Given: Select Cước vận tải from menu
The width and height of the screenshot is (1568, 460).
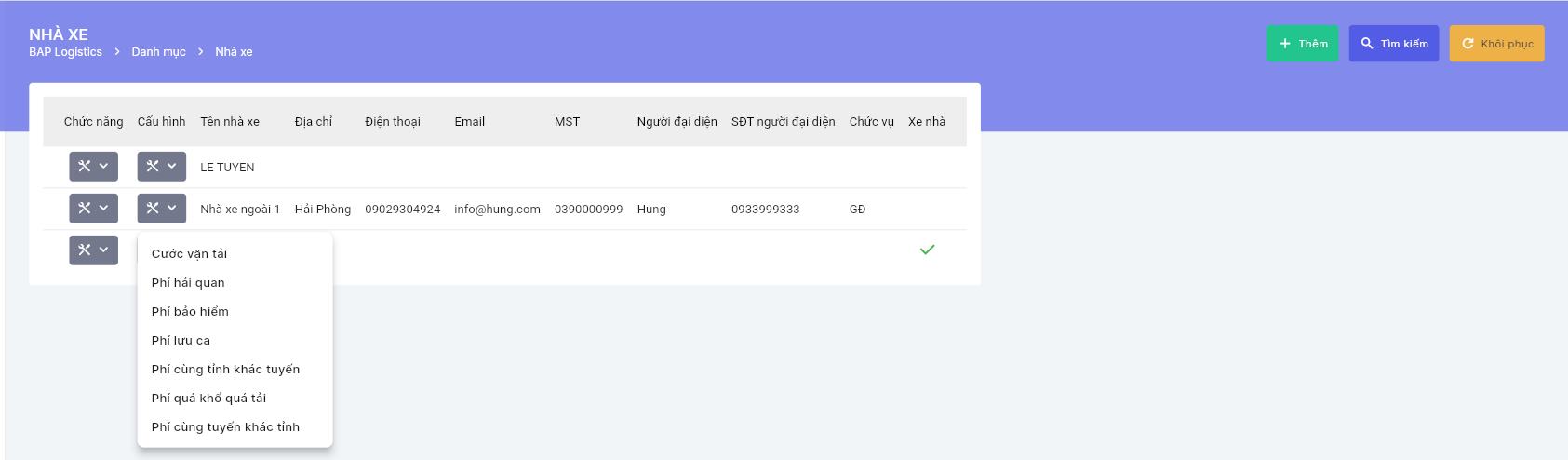Looking at the screenshot, I should (x=189, y=254).
